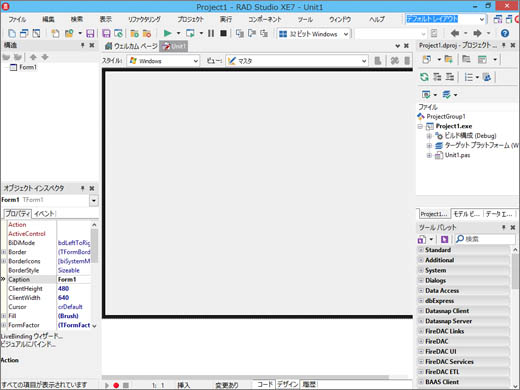Close the current editor page
Viewport: 520px width, 390px height.
tap(406, 46)
